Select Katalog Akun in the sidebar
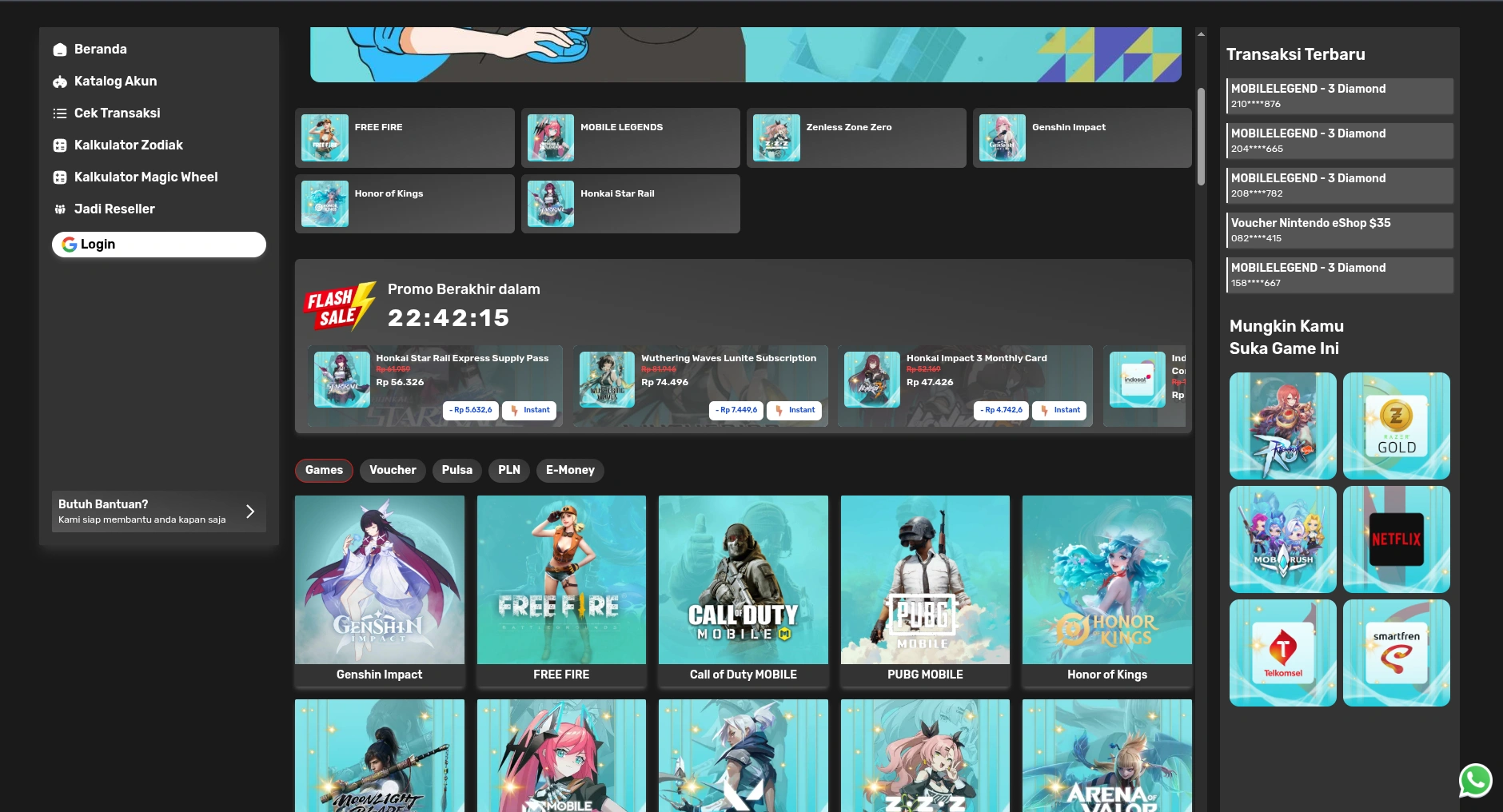 115,81
